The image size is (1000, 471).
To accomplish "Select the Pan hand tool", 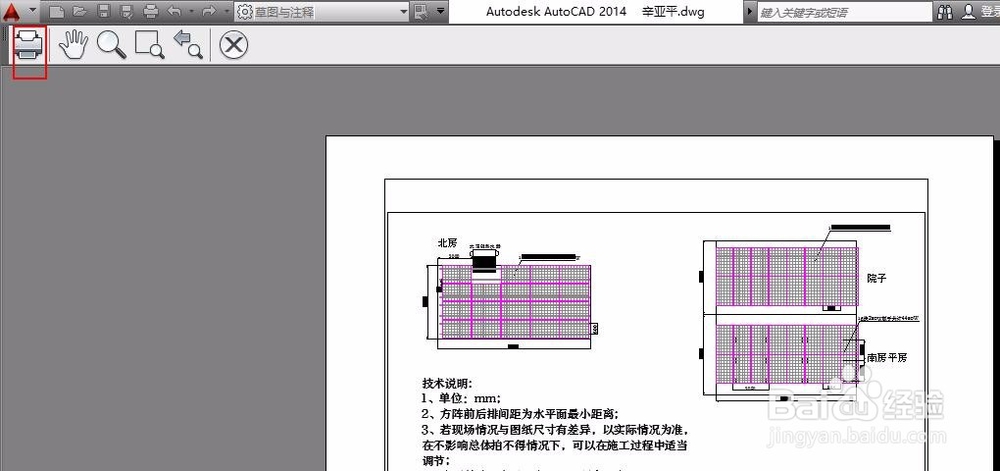I will tap(72, 45).
